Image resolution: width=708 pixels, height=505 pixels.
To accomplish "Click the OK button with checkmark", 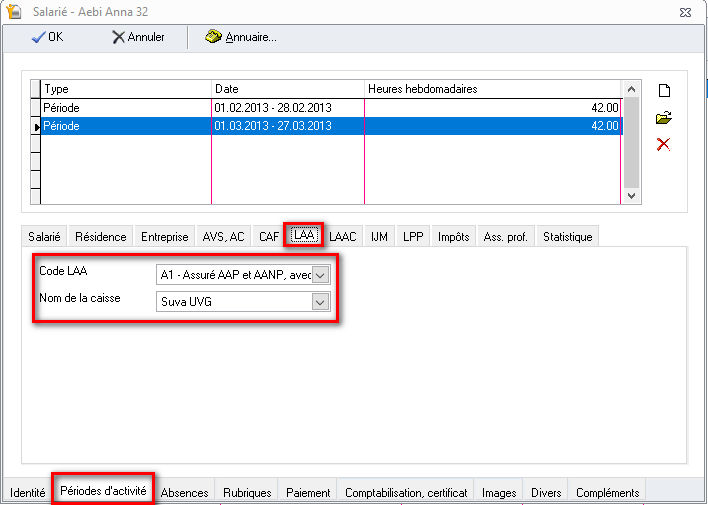I will pos(47,37).
